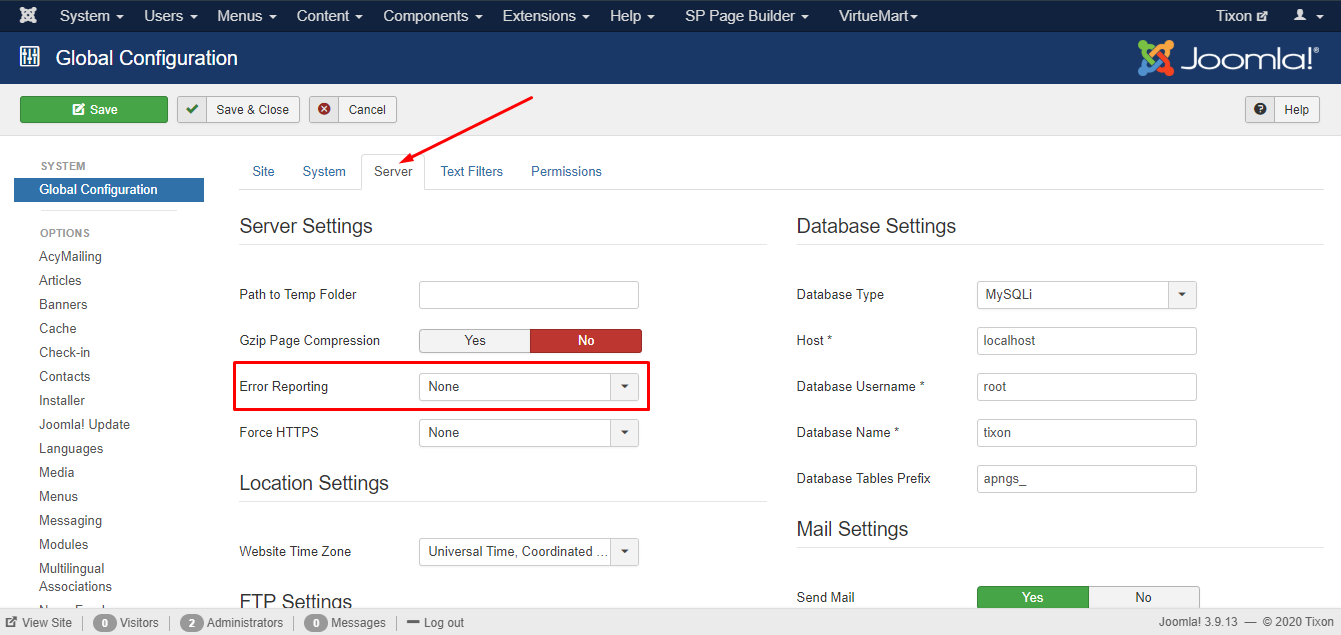Click the Tixon site preview link
This screenshot has width=1341, height=635.
(1241, 16)
